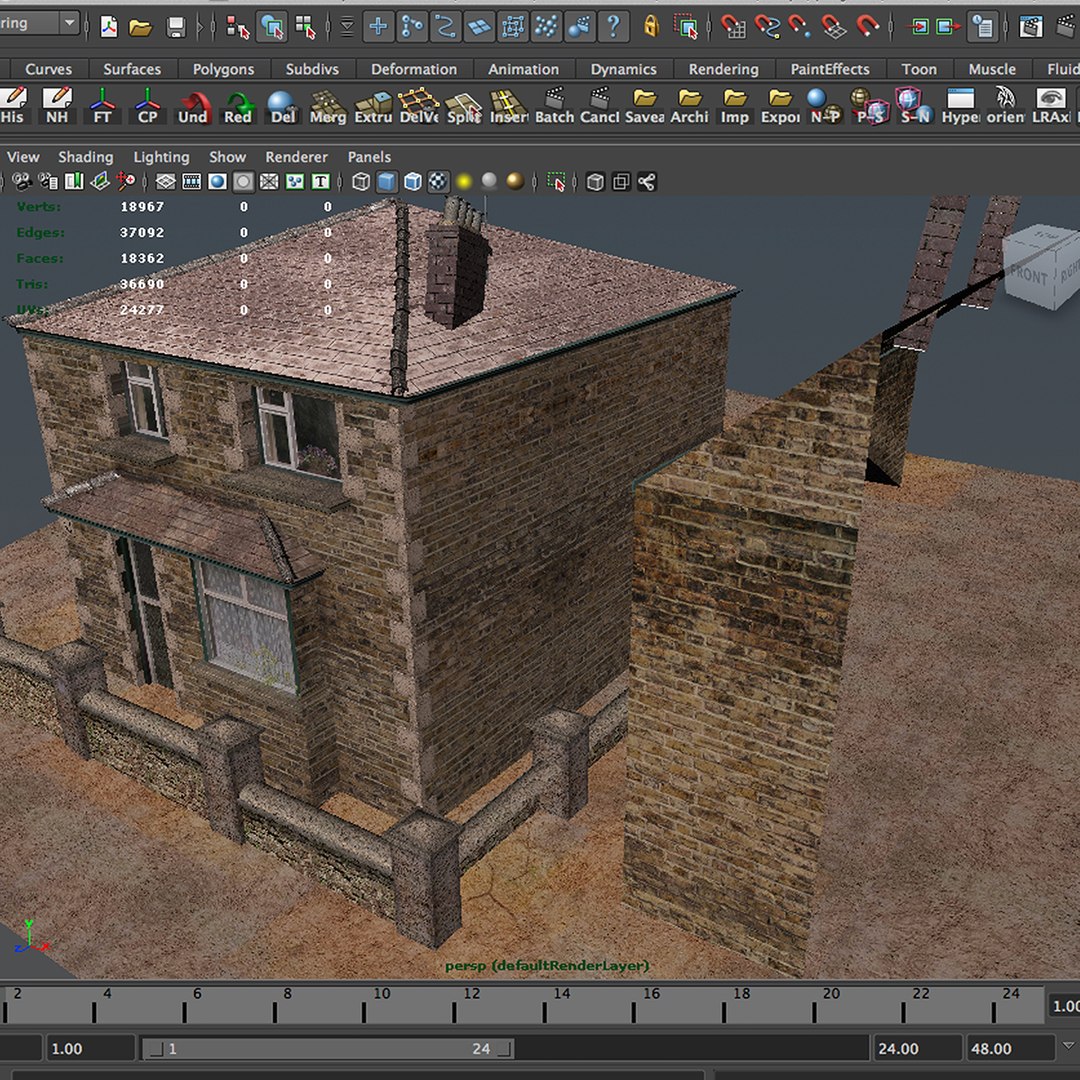
Task: Toggle rendering selection mask icon
Action: click(580, 27)
